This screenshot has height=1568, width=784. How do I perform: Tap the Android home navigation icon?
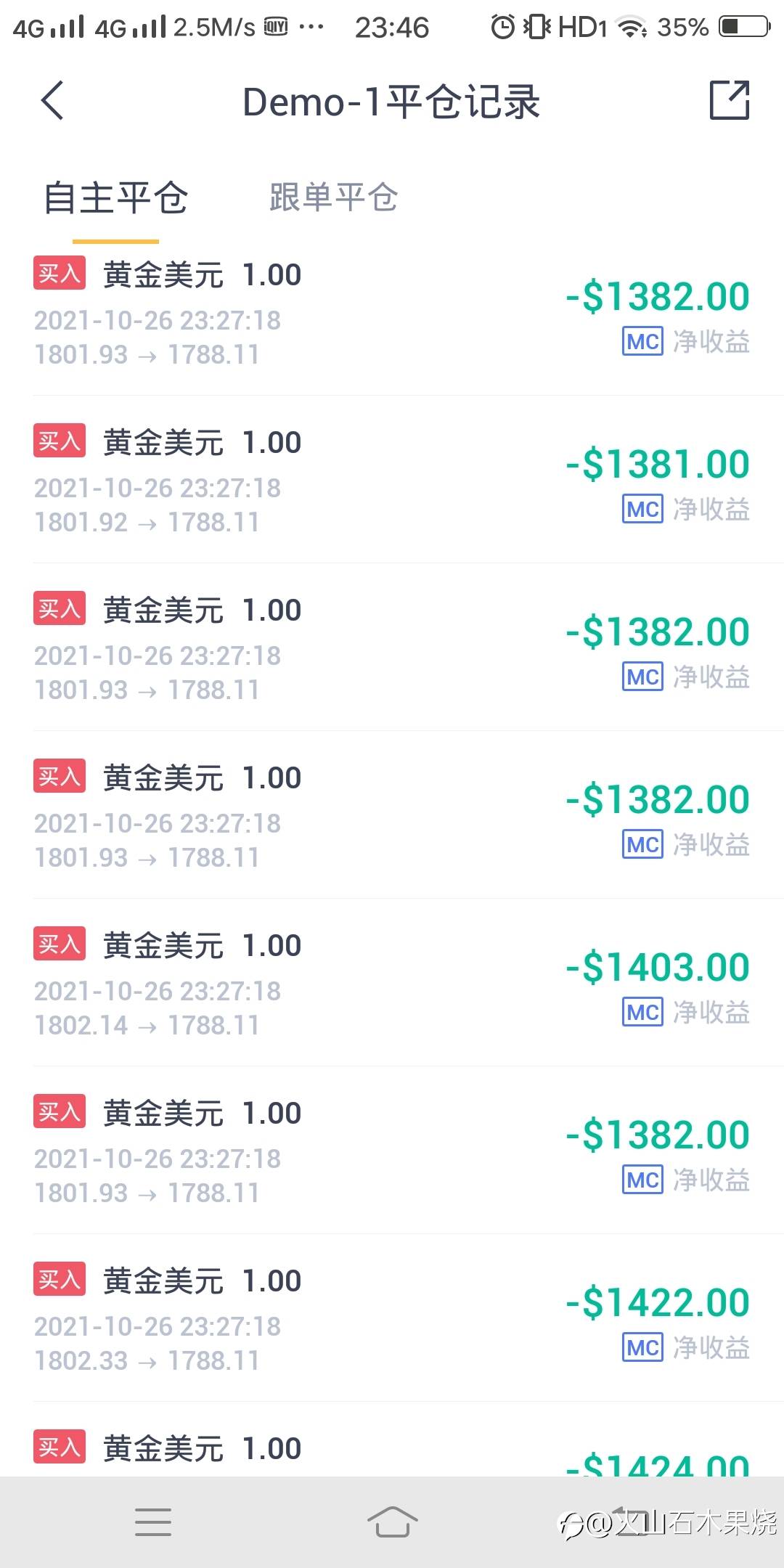[392, 1522]
